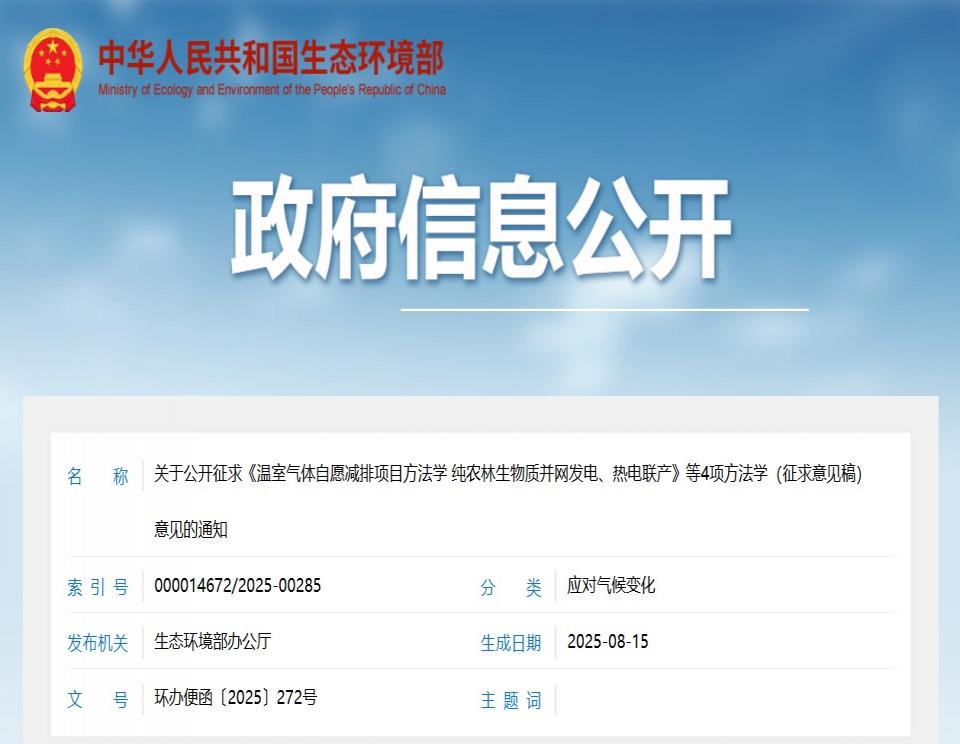Select the 文号 label
The width and height of the screenshot is (960, 744).
tap(98, 699)
